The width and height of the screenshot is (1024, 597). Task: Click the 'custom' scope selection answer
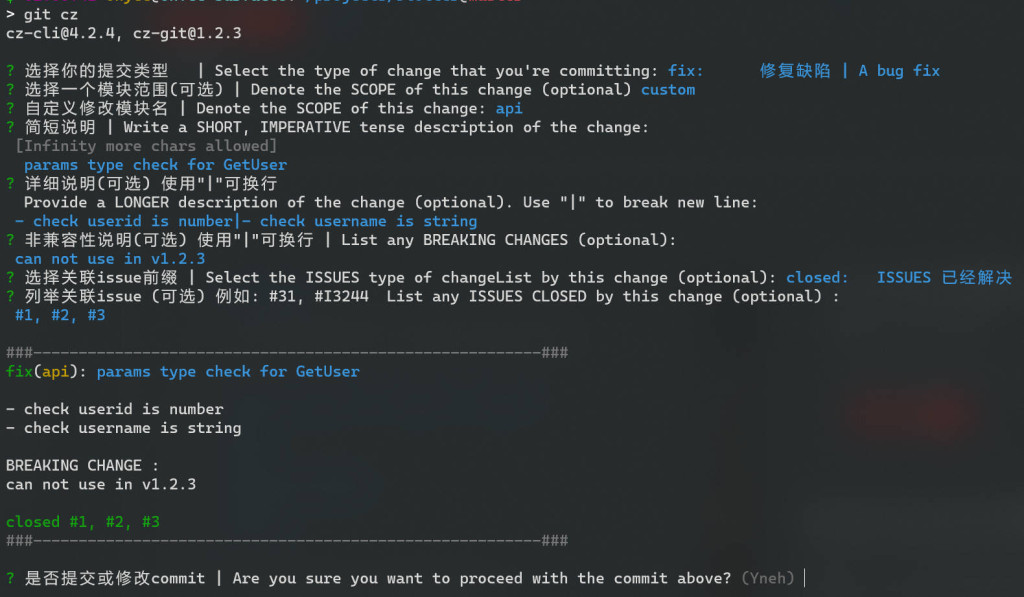point(668,90)
